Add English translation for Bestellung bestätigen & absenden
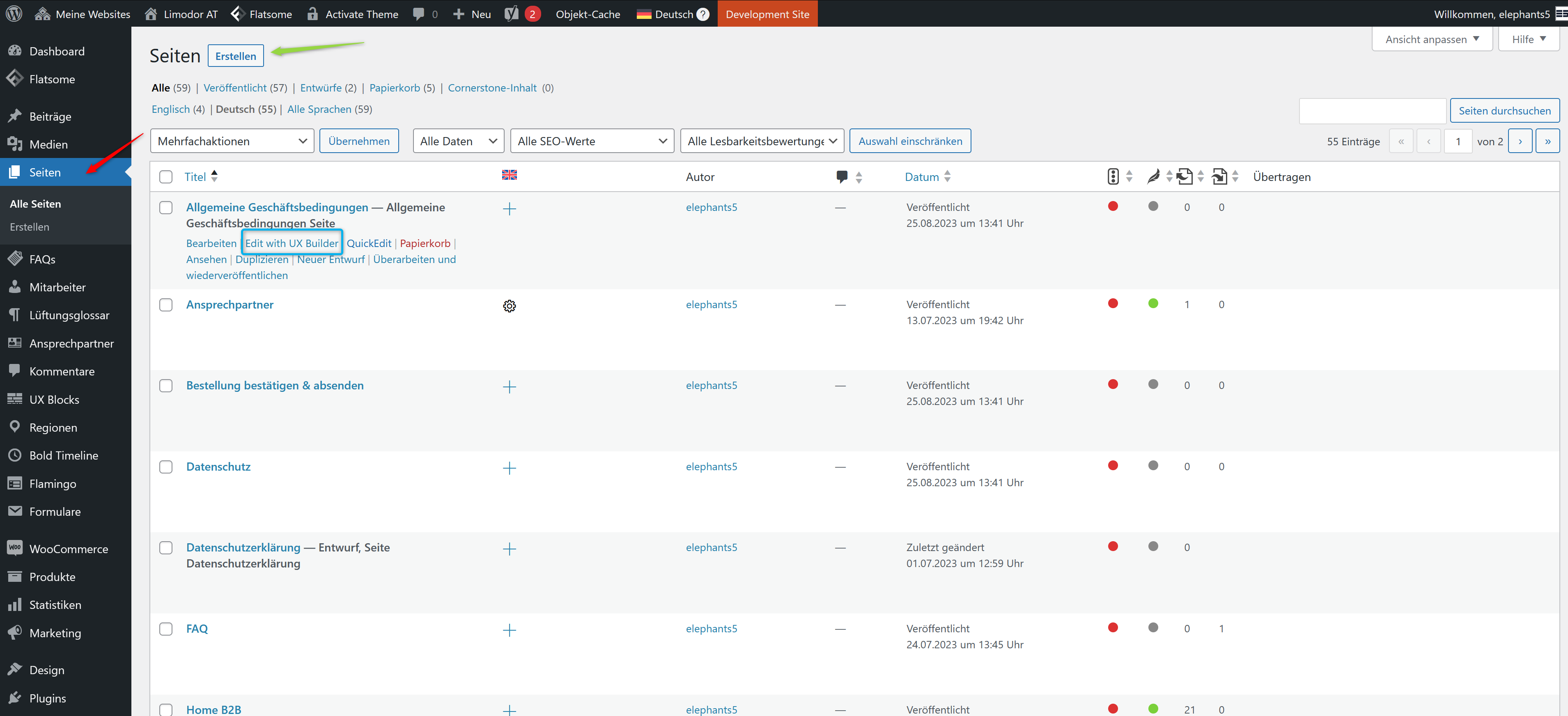This screenshot has width=1568, height=716. coord(510,387)
